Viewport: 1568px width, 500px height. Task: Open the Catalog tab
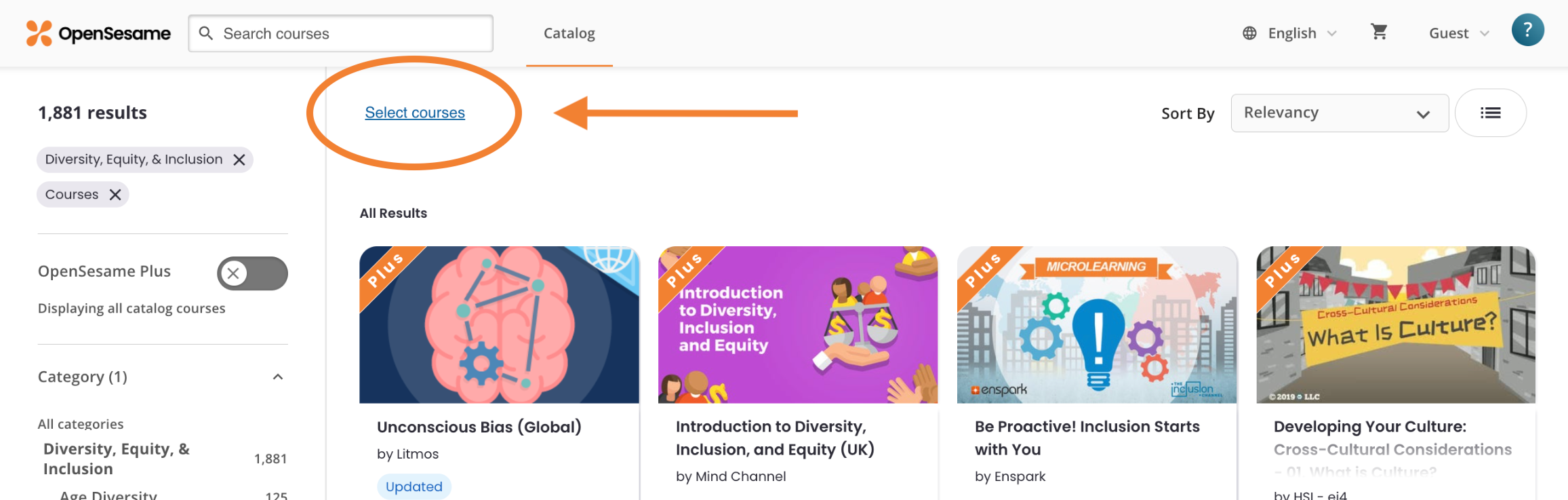point(569,33)
